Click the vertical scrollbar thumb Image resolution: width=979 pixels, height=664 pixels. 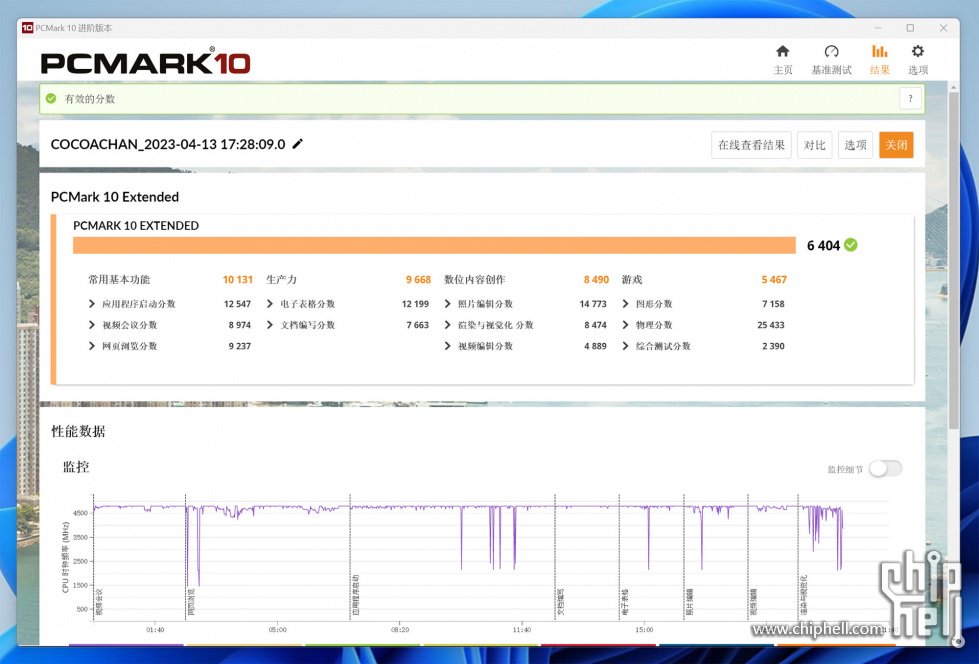click(x=953, y=259)
